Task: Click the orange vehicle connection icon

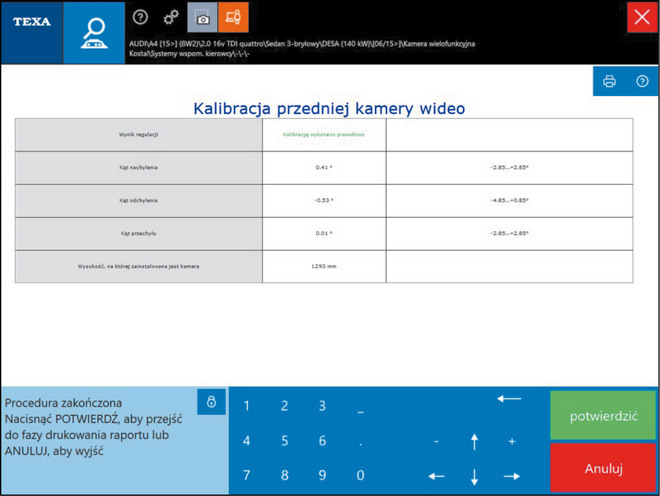Action: point(233,17)
